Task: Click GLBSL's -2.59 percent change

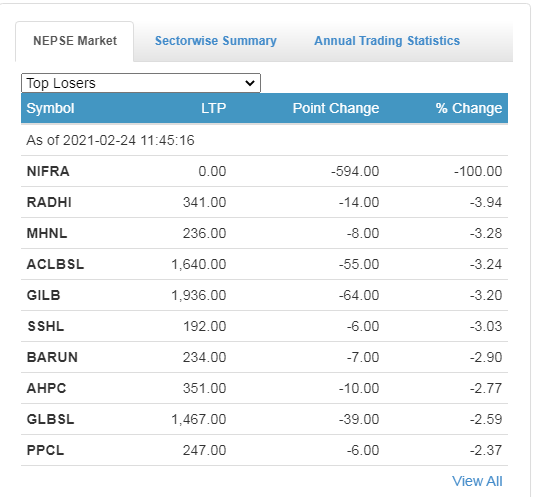Action: pyautogui.click(x=486, y=419)
